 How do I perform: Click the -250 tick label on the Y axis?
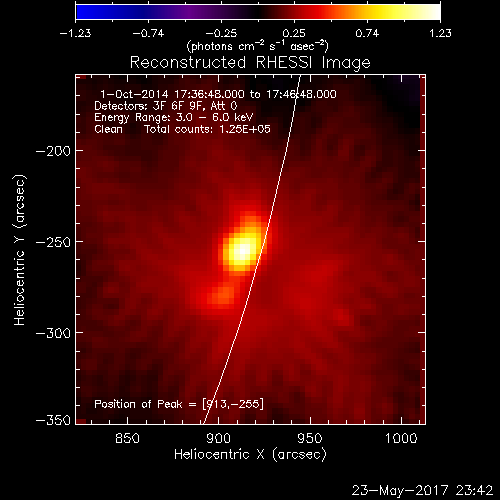tap(53, 242)
